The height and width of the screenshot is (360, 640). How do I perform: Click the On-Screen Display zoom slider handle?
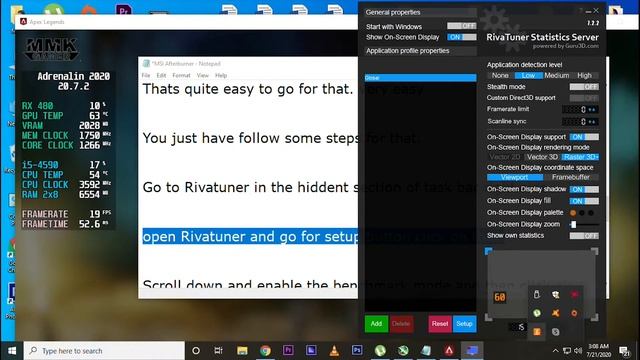click(x=573, y=224)
